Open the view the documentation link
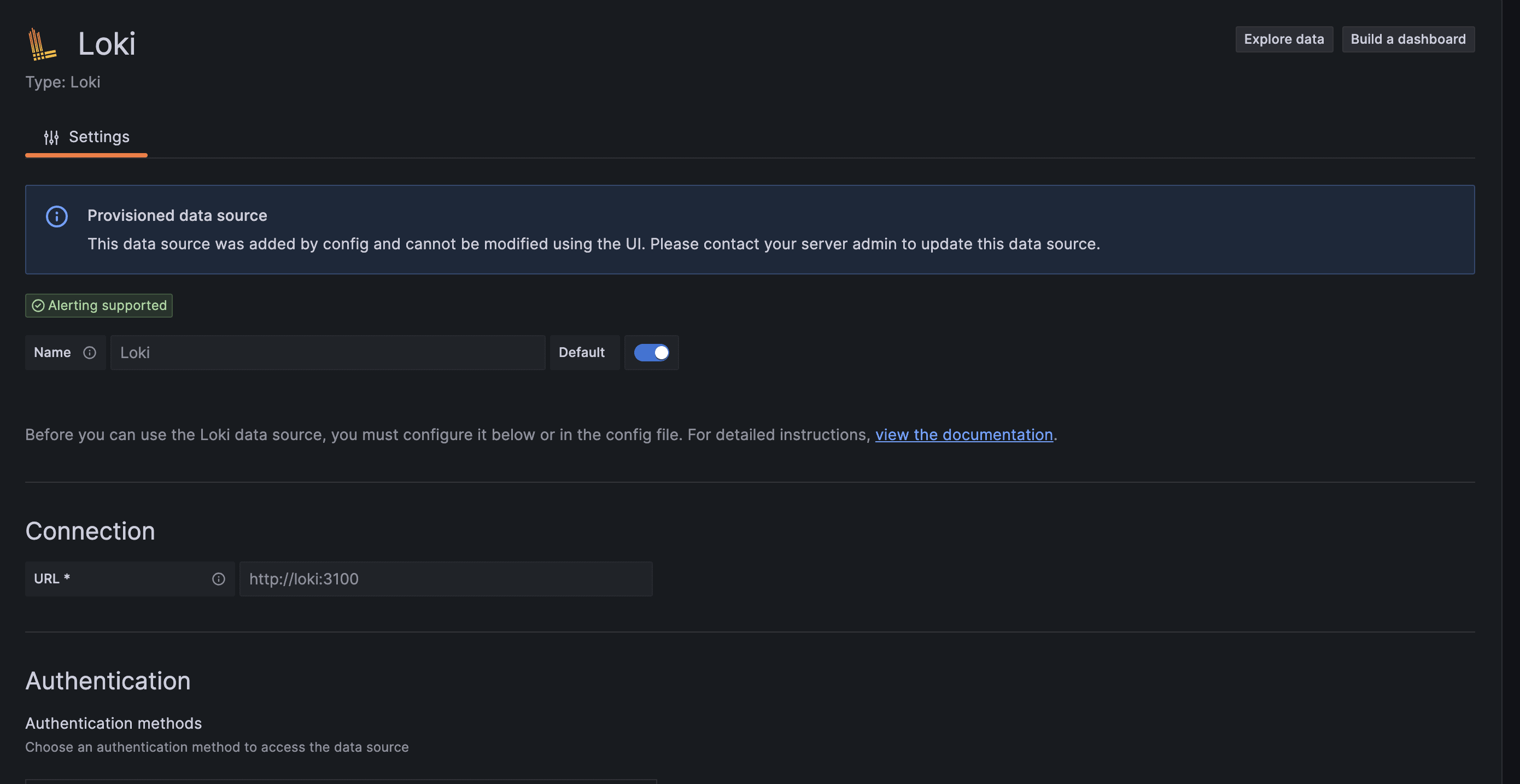The width and height of the screenshot is (1520, 784). click(963, 435)
